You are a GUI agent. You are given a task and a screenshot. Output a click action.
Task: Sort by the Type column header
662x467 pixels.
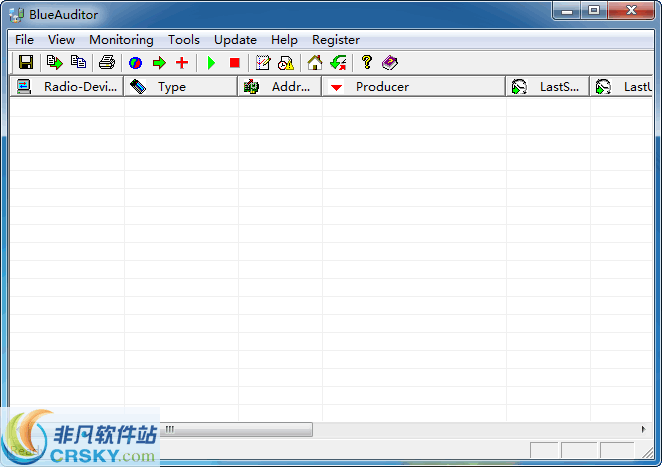pos(181,87)
